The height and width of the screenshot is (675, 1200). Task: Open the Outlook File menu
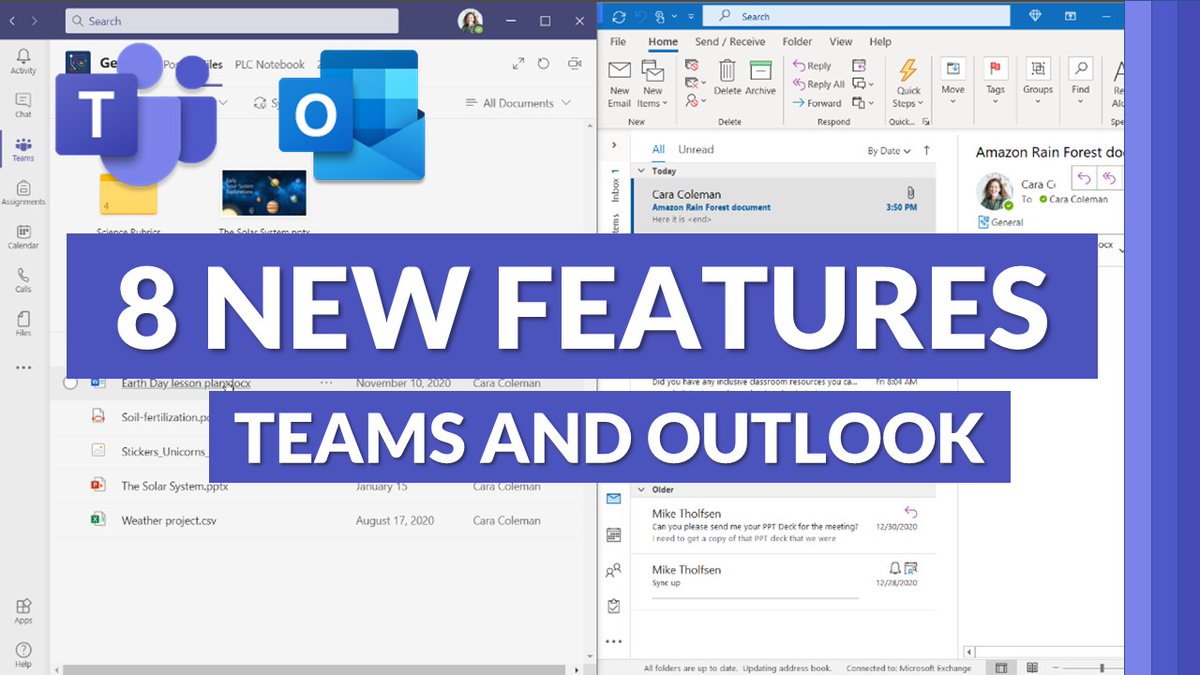pos(618,42)
